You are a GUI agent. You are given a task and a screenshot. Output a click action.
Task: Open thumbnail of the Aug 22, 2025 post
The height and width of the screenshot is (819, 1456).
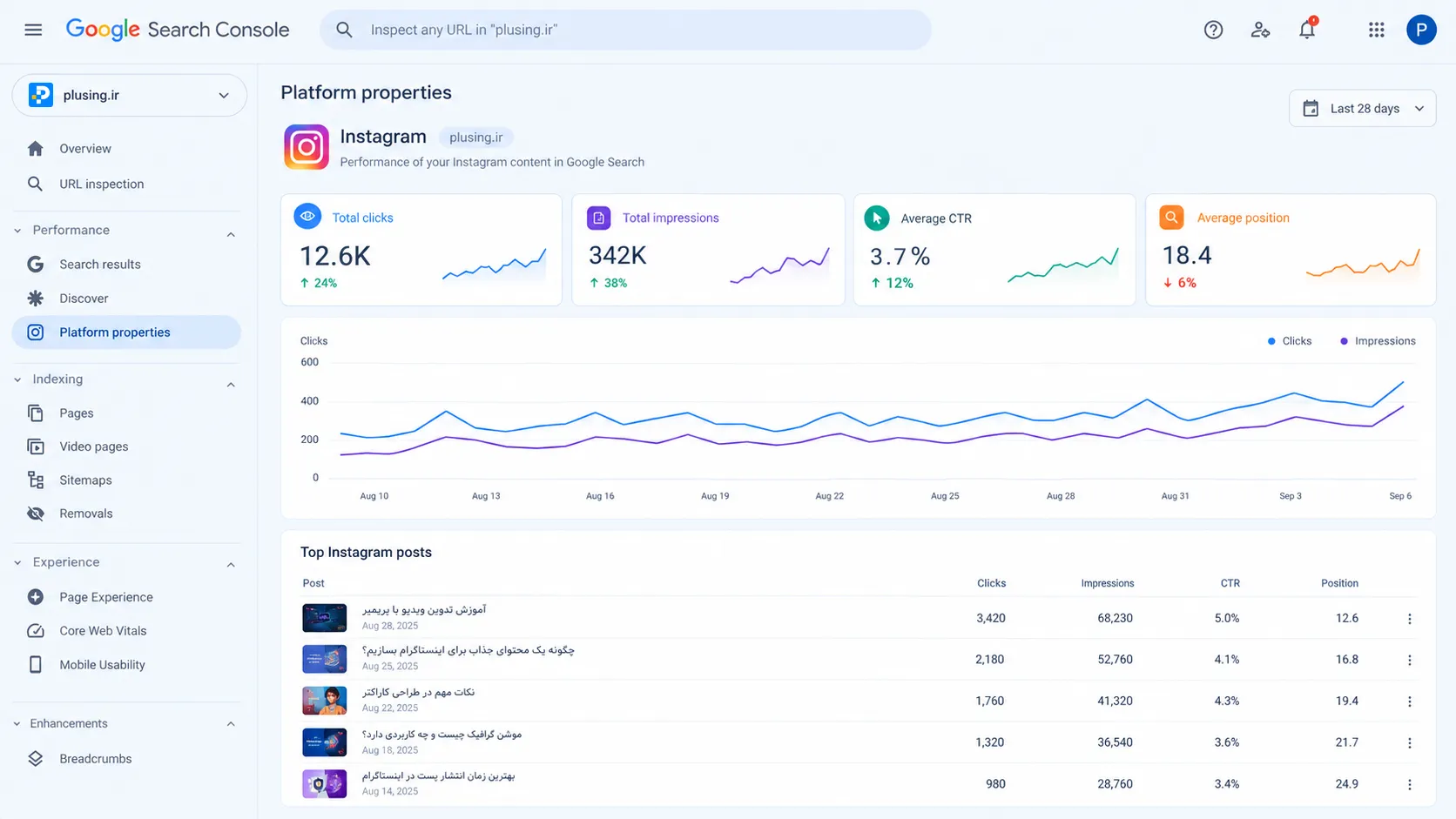(324, 701)
